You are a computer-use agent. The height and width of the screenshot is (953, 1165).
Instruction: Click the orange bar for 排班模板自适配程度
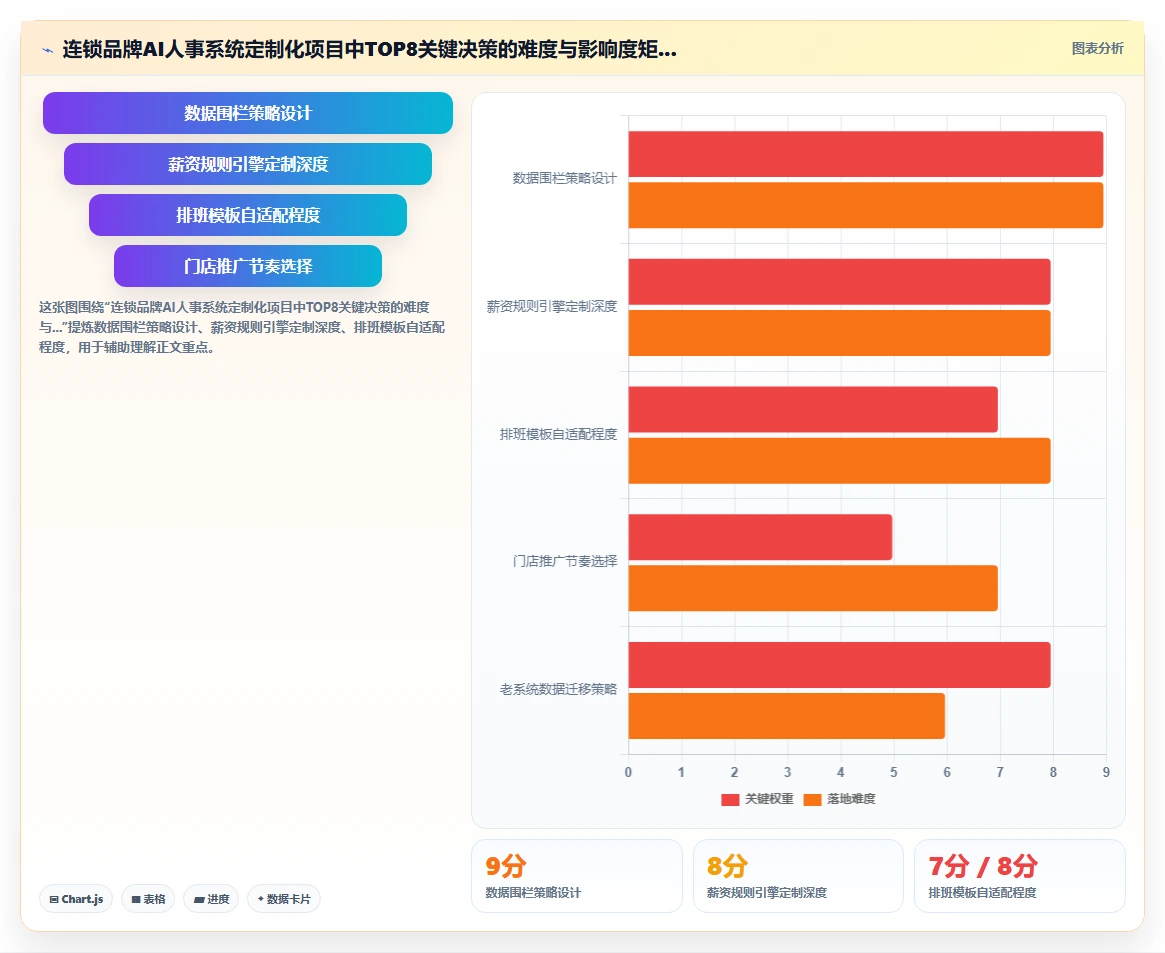pos(840,461)
